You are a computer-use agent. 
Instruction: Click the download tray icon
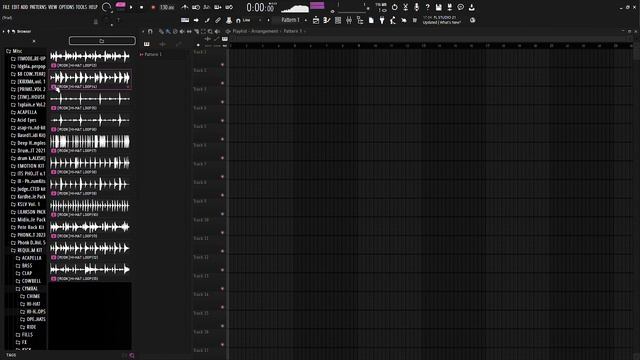(x=471, y=7)
